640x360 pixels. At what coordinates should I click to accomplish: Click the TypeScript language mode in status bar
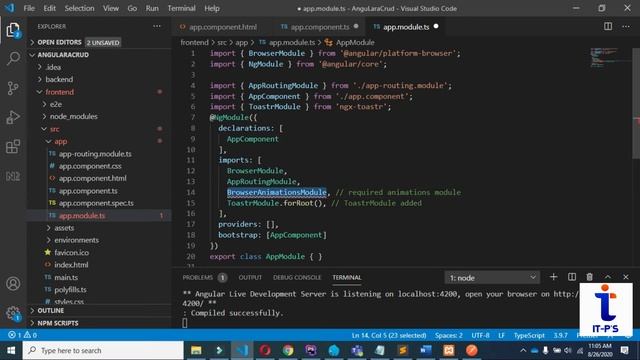pos(529,335)
